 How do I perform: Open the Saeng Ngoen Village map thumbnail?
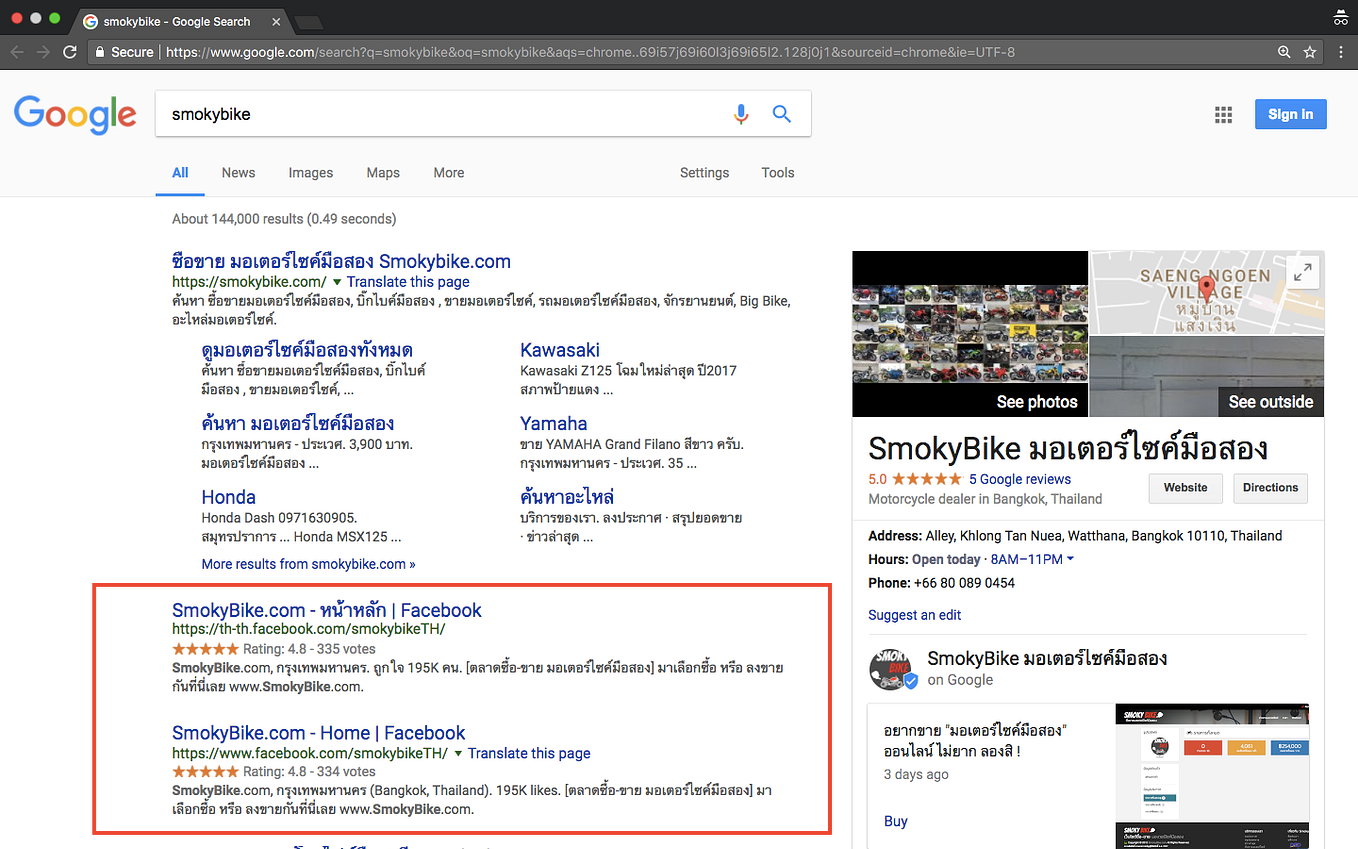[1207, 292]
